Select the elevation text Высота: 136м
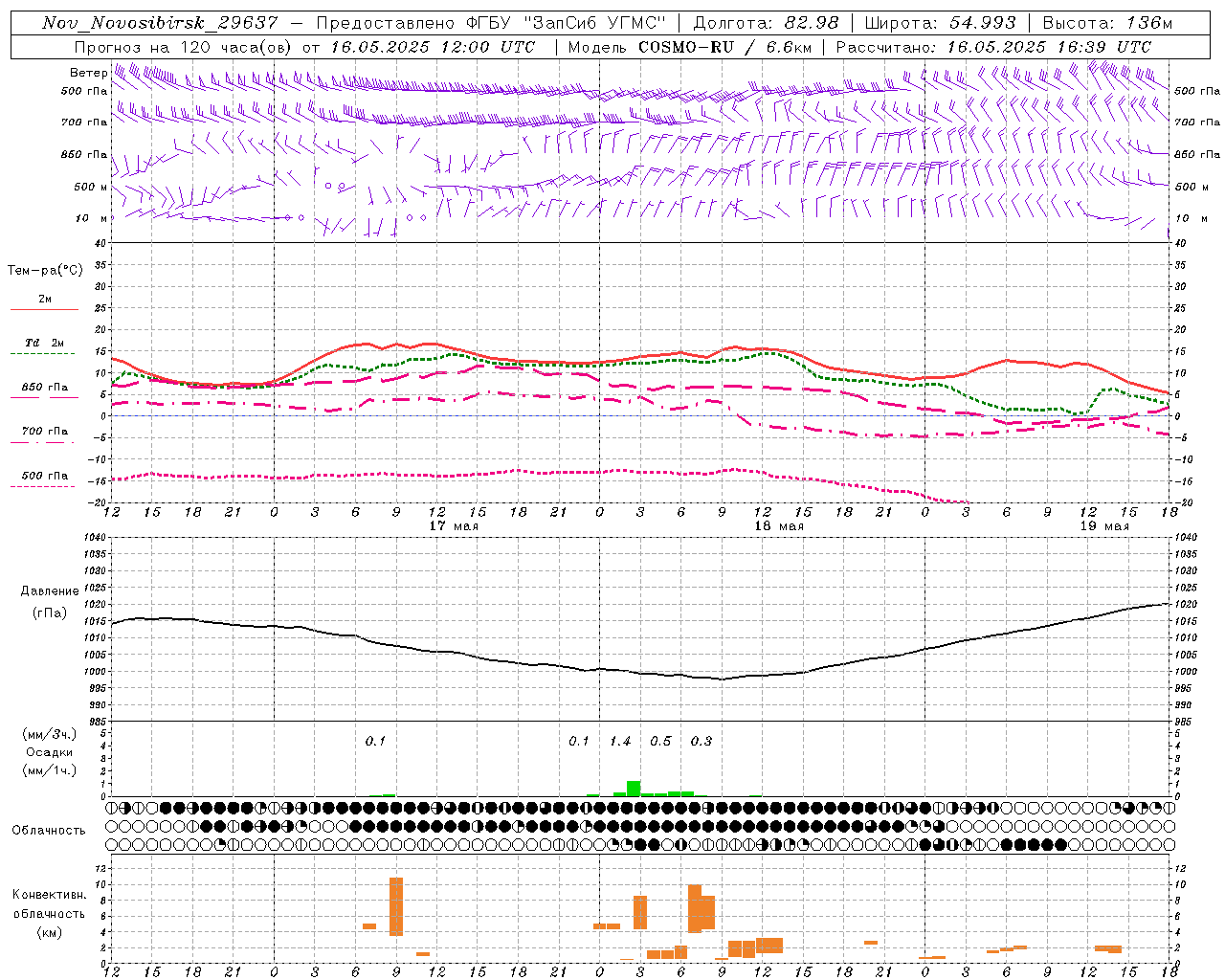The height and width of the screenshot is (980, 1225). (1107, 23)
